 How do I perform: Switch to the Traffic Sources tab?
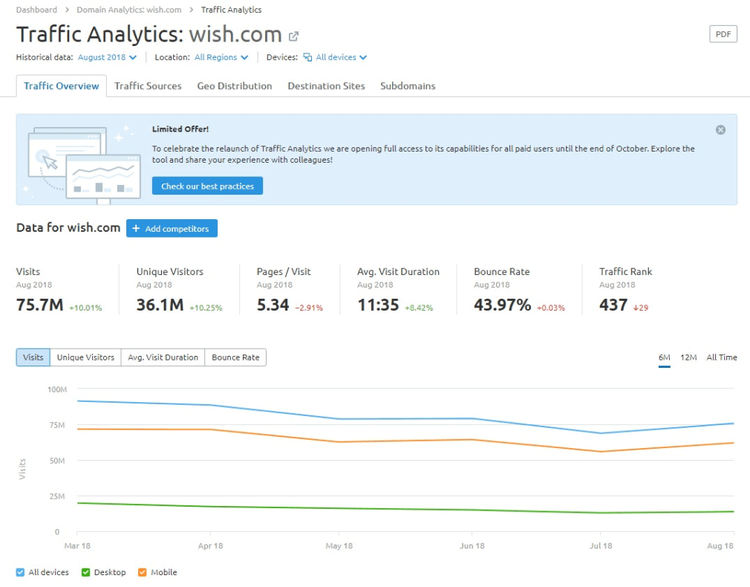148,86
